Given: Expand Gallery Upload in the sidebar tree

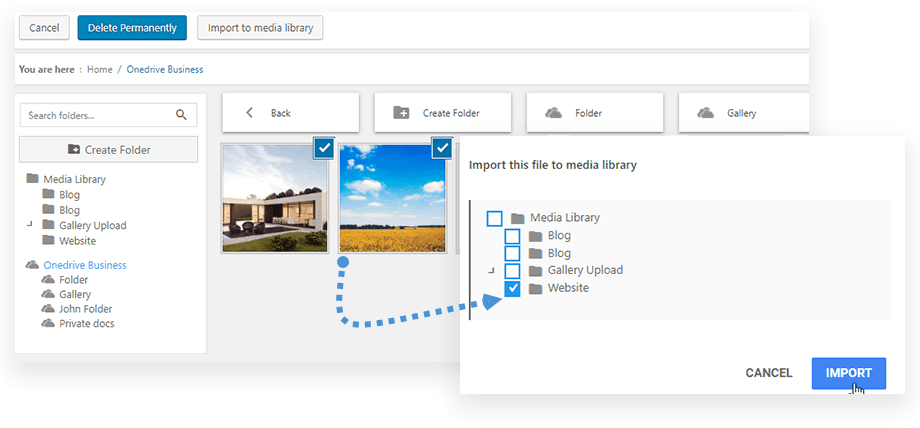Looking at the screenshot, I should coord(30,225).
